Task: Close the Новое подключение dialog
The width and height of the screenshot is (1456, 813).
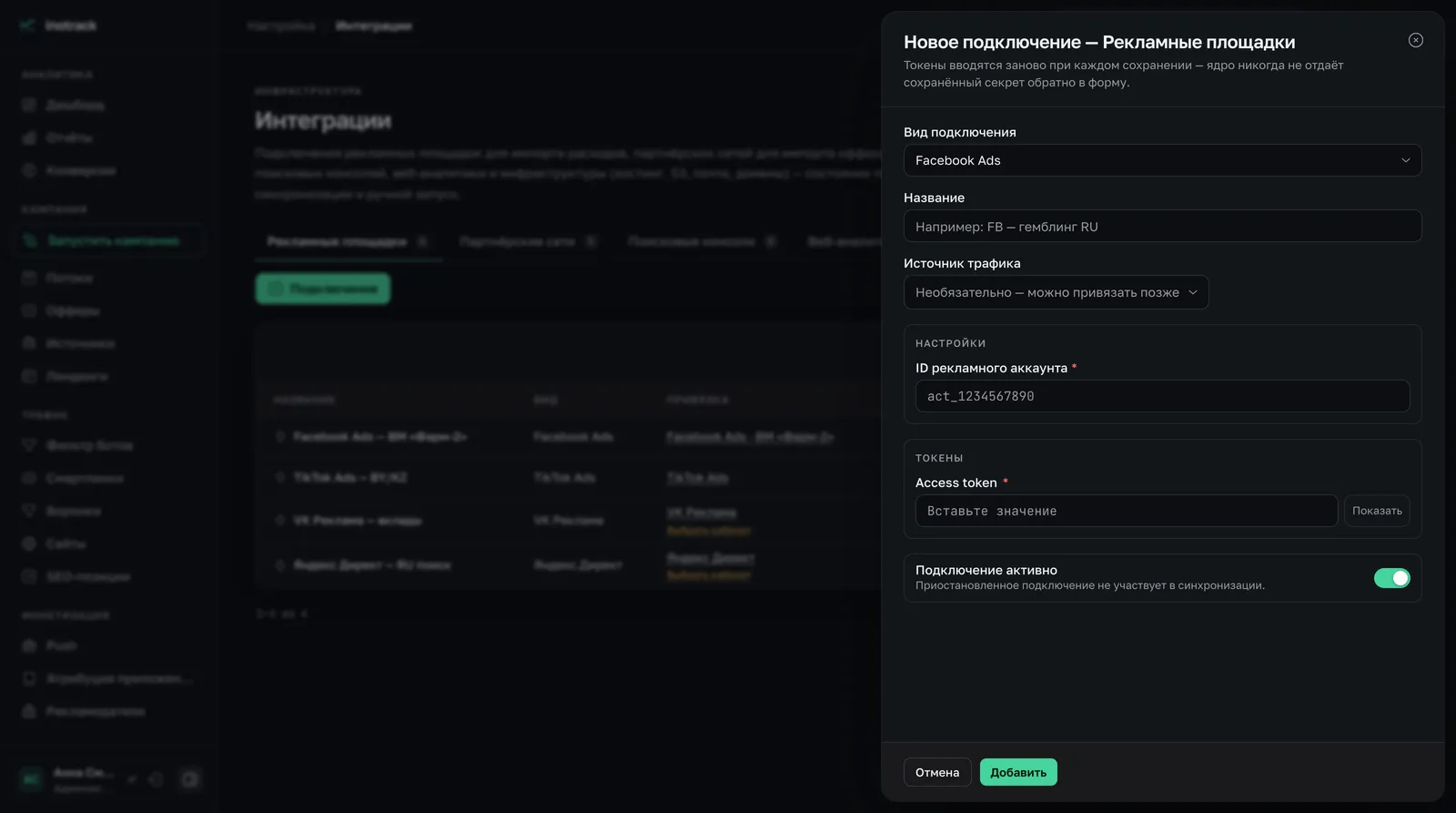Action: 1415,40
